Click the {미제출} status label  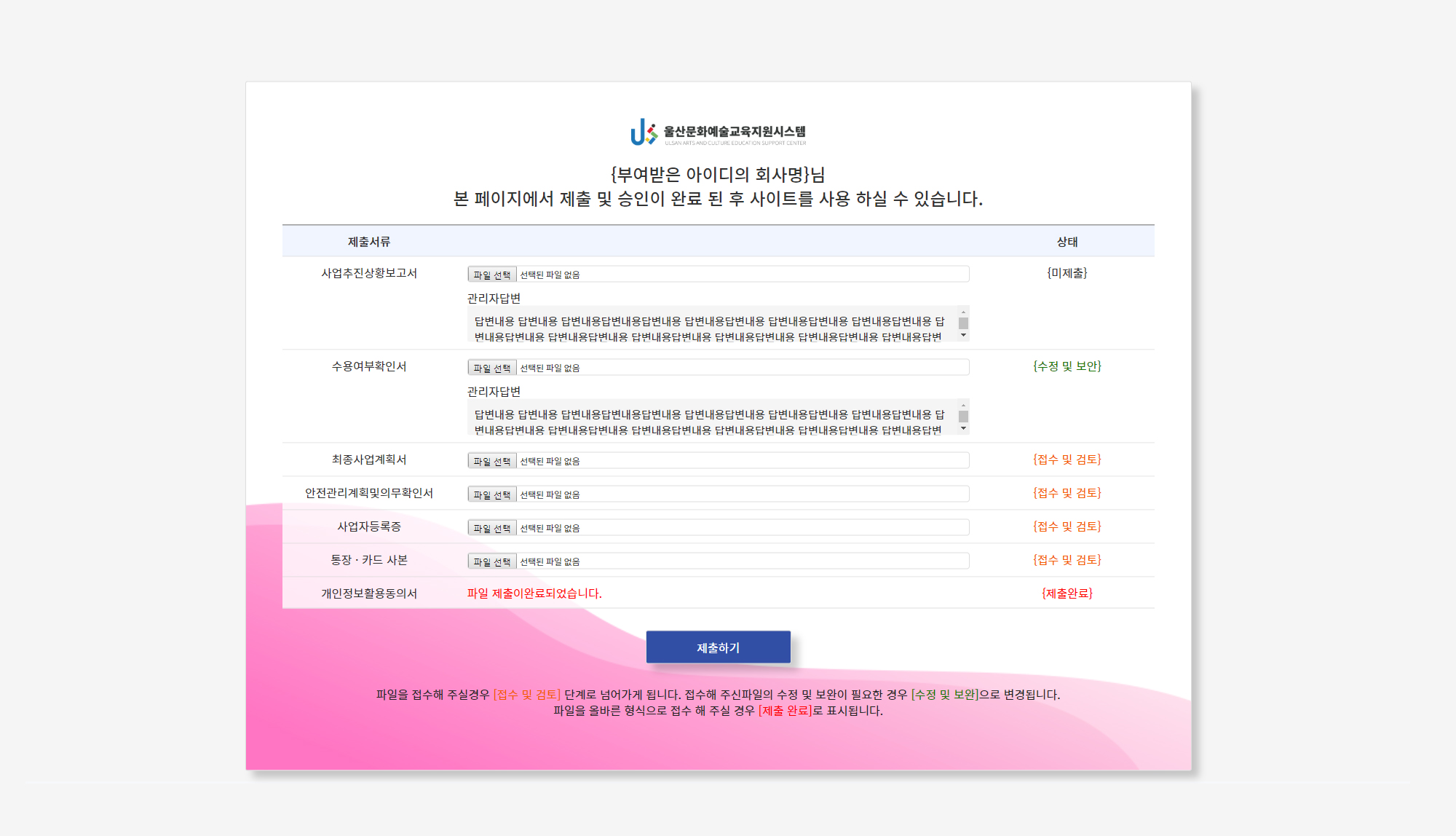tap(1066, 275)
